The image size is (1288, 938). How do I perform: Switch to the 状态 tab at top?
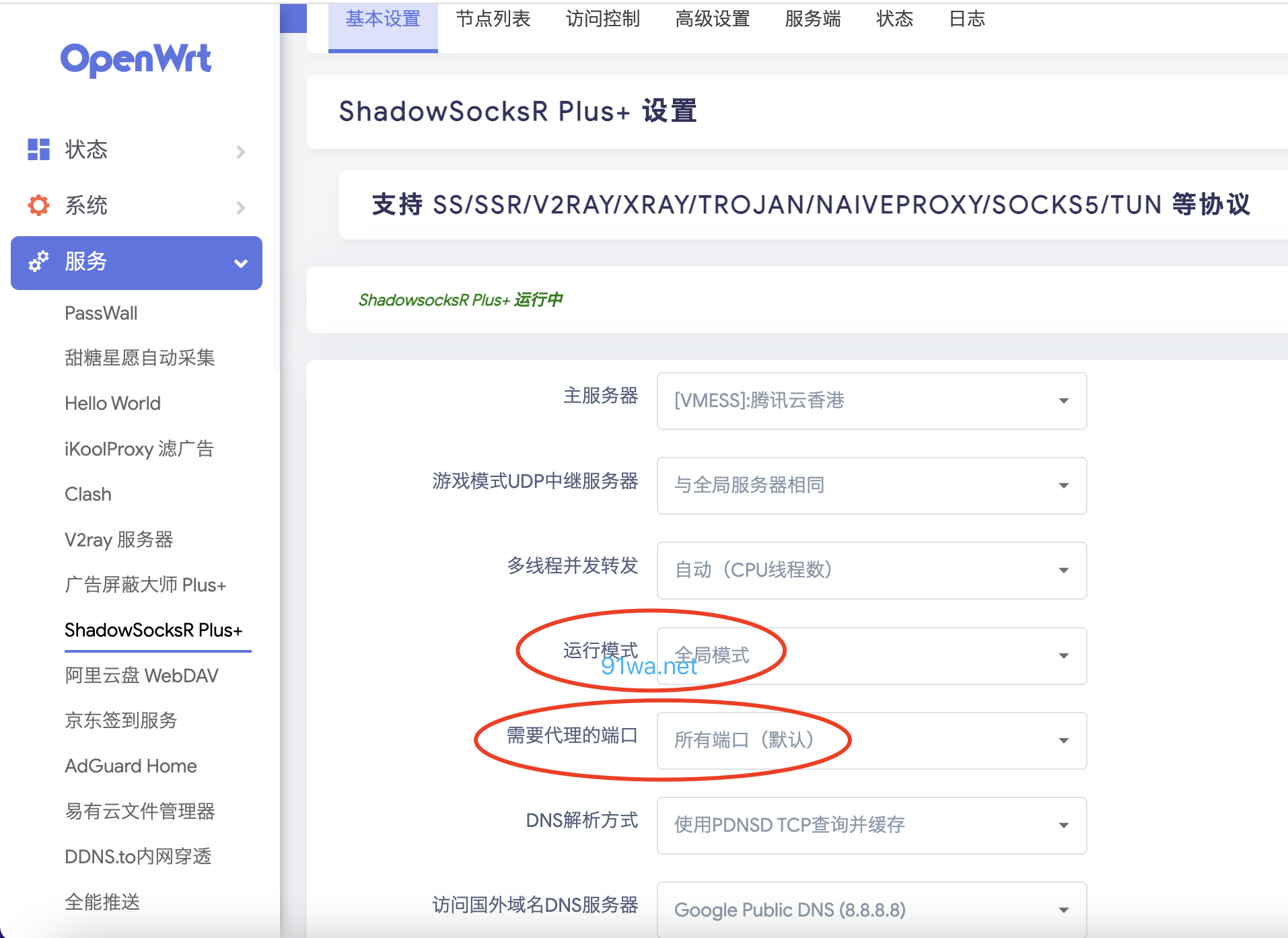click(x=894, y=20)
